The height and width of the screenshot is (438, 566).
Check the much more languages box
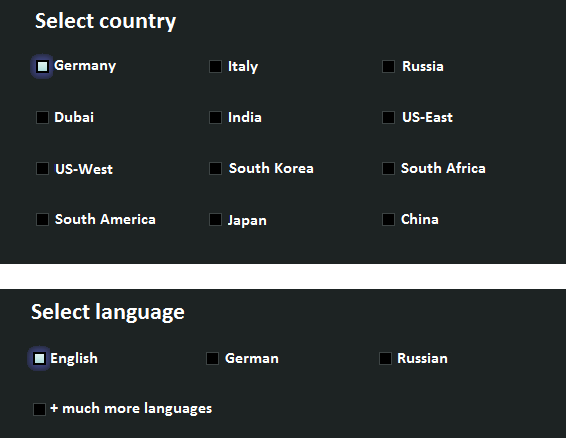pos(39,409)
